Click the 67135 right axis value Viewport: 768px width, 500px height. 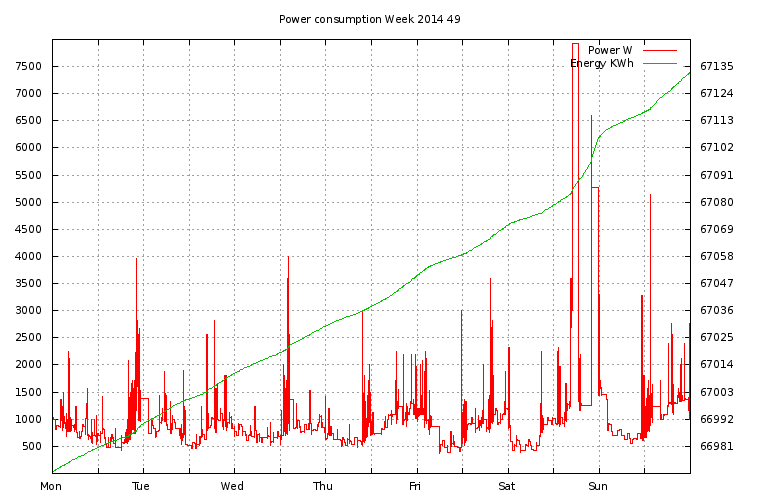pos(717,66)
